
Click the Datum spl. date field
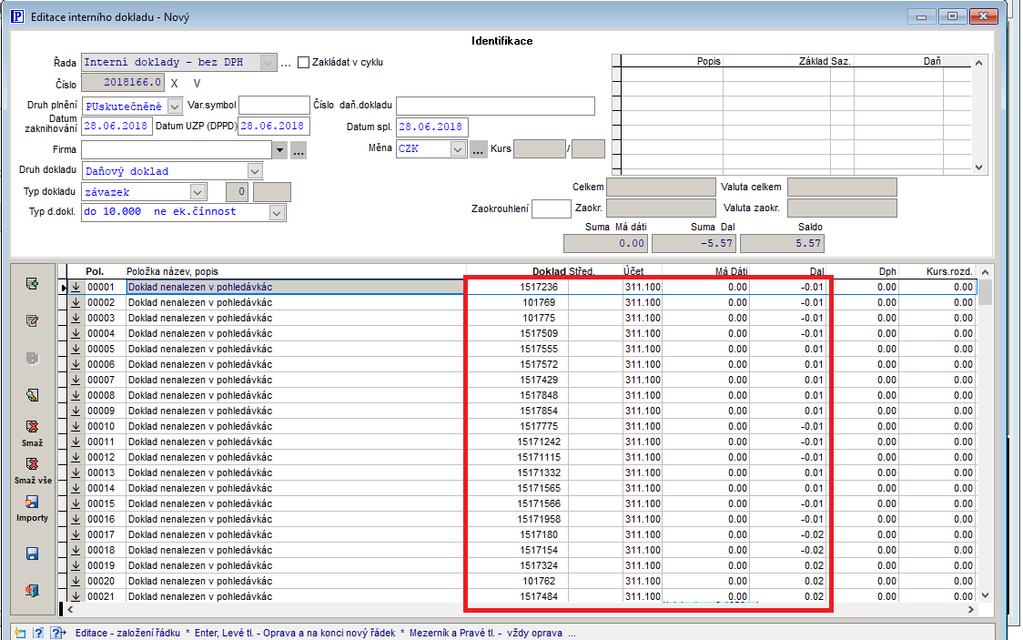432,127
